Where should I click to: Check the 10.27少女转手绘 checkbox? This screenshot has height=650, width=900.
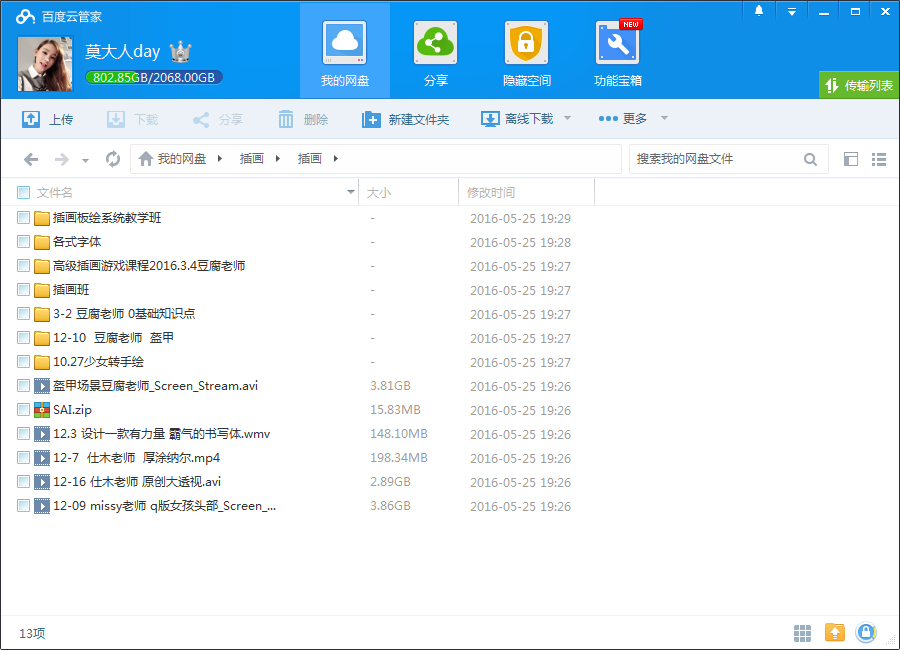pyautogui.click(x=24, y=362)
